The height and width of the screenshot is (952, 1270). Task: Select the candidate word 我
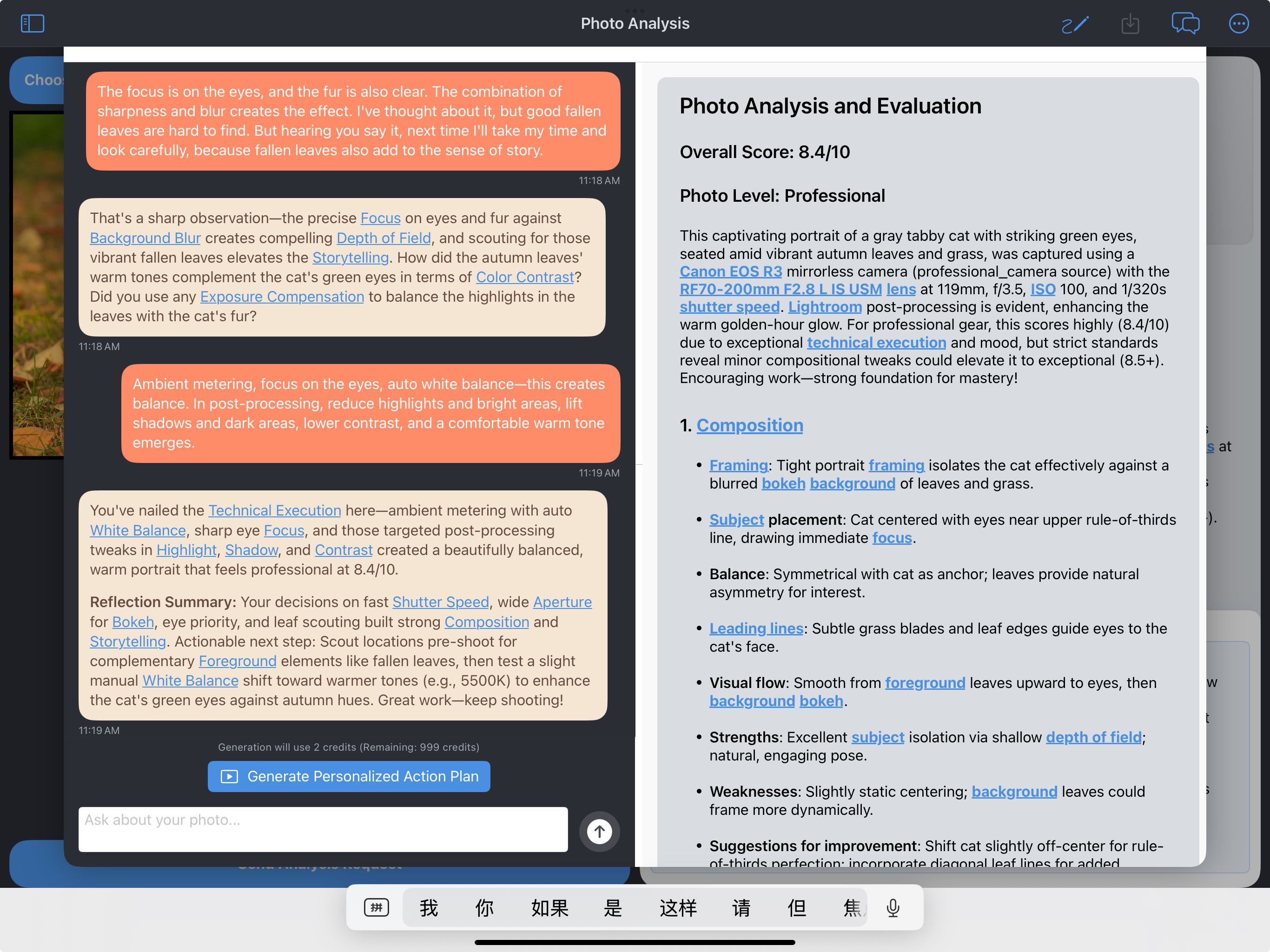(428, 908)
